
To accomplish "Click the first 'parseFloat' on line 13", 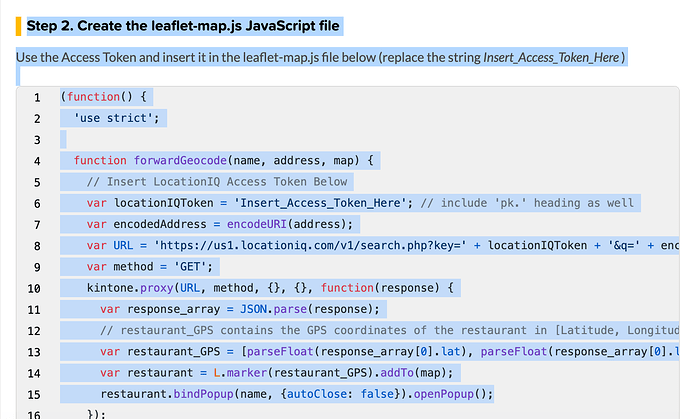I will click(280, 352).
